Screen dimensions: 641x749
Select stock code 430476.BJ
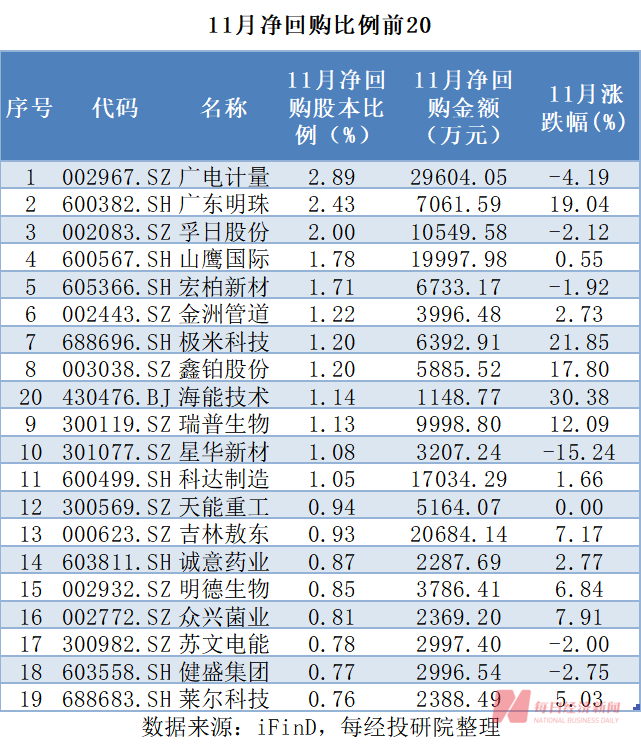click(117, 397)
